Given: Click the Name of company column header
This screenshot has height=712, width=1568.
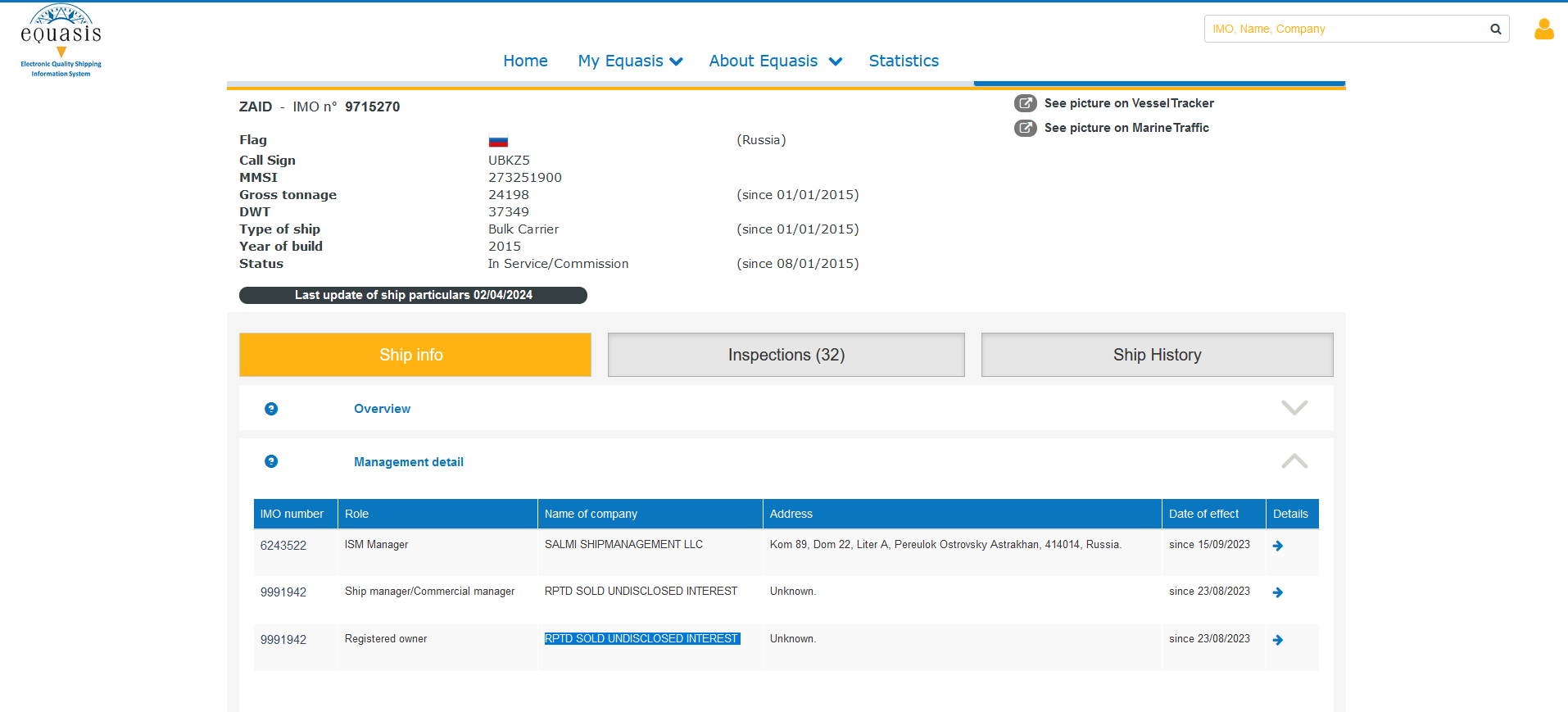Looking at the screenshot, I should click(650, 514).
